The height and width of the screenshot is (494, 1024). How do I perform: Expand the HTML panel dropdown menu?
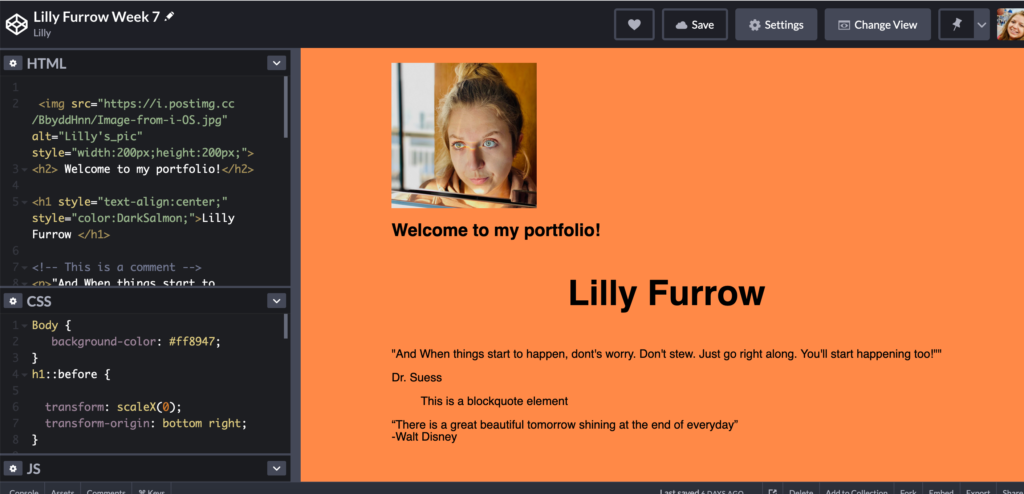(x=277, y=63)
